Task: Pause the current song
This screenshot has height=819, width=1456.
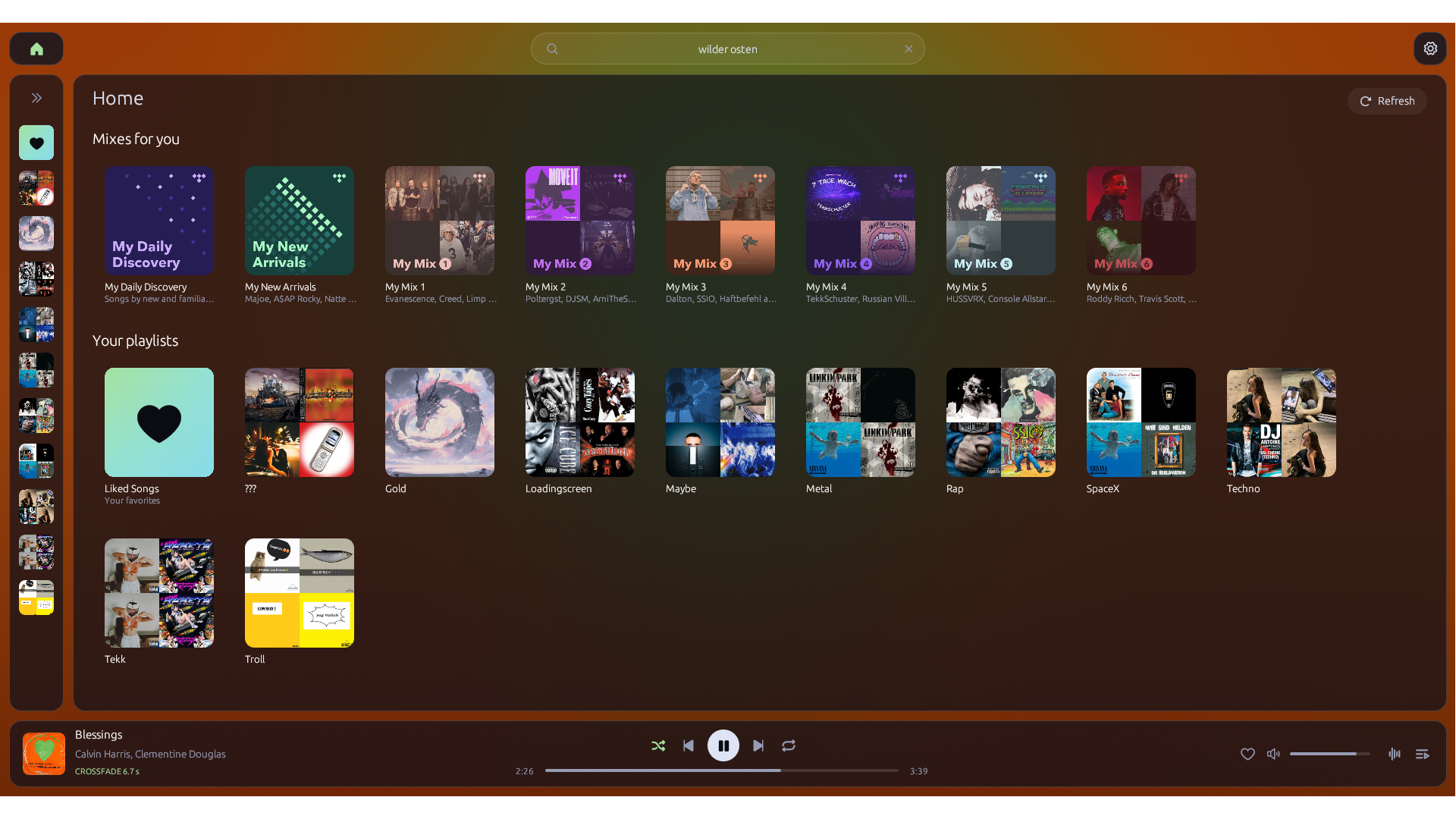Action: tap(723, 745)
